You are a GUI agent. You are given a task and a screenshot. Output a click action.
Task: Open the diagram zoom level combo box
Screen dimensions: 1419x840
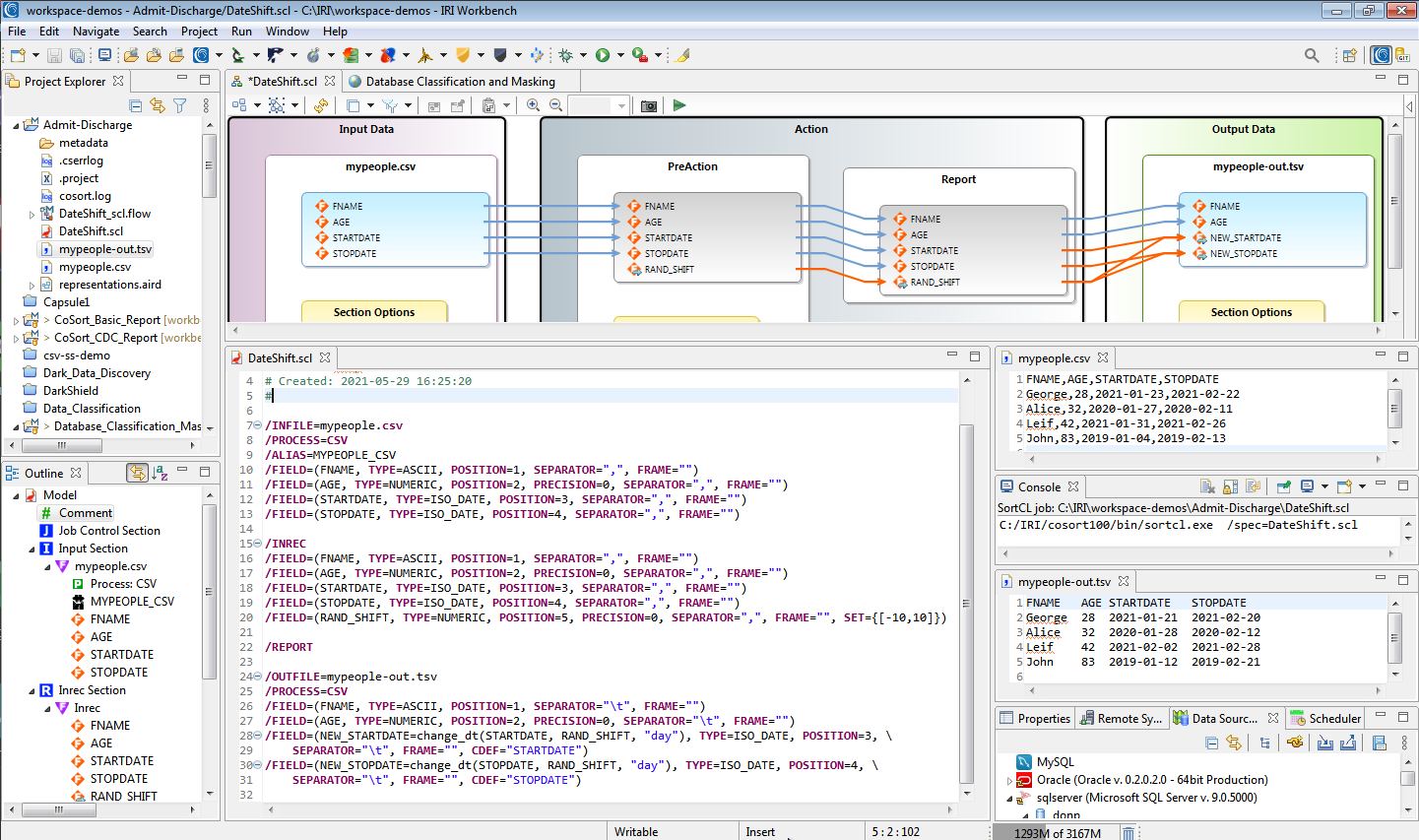pos(599,105)
